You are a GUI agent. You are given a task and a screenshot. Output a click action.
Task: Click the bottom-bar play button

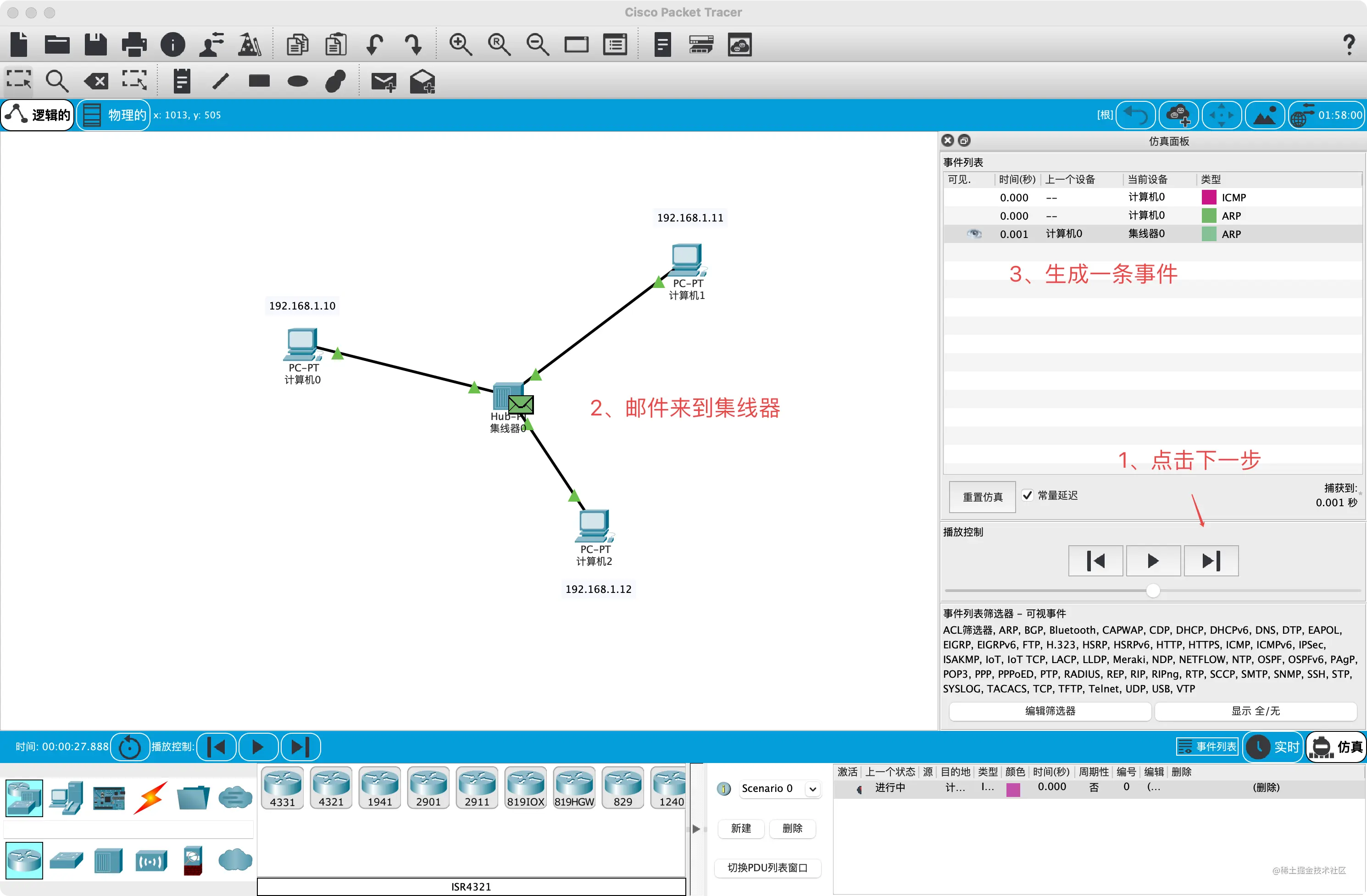point(258,747)
